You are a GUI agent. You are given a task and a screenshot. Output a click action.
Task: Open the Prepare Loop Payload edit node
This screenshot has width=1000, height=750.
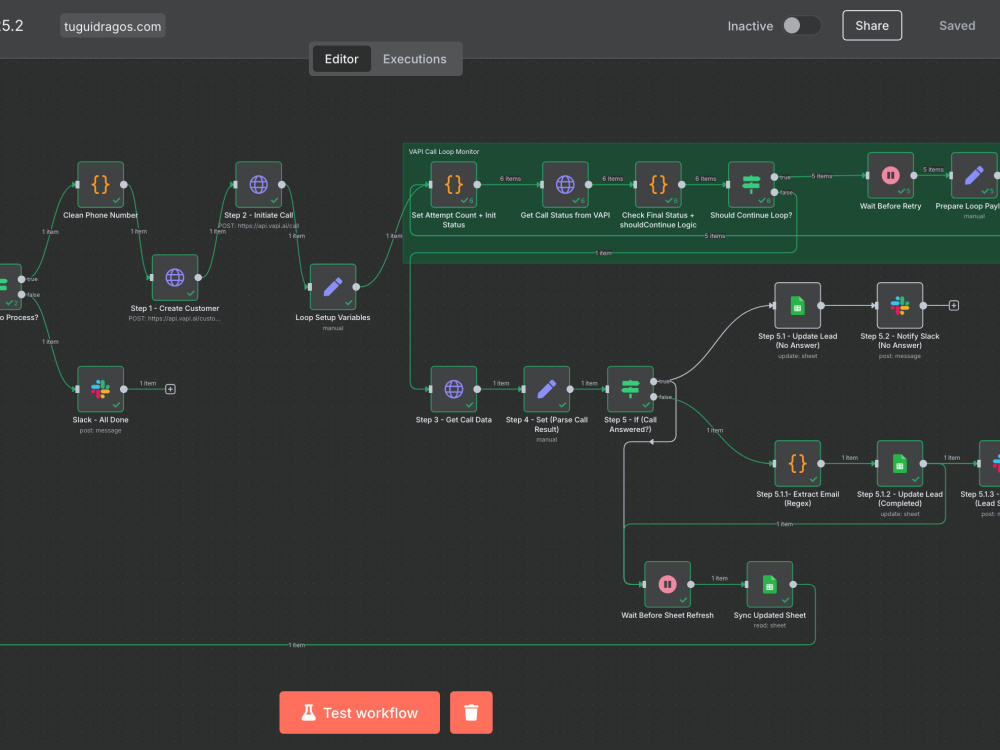[x=974, y=175]
